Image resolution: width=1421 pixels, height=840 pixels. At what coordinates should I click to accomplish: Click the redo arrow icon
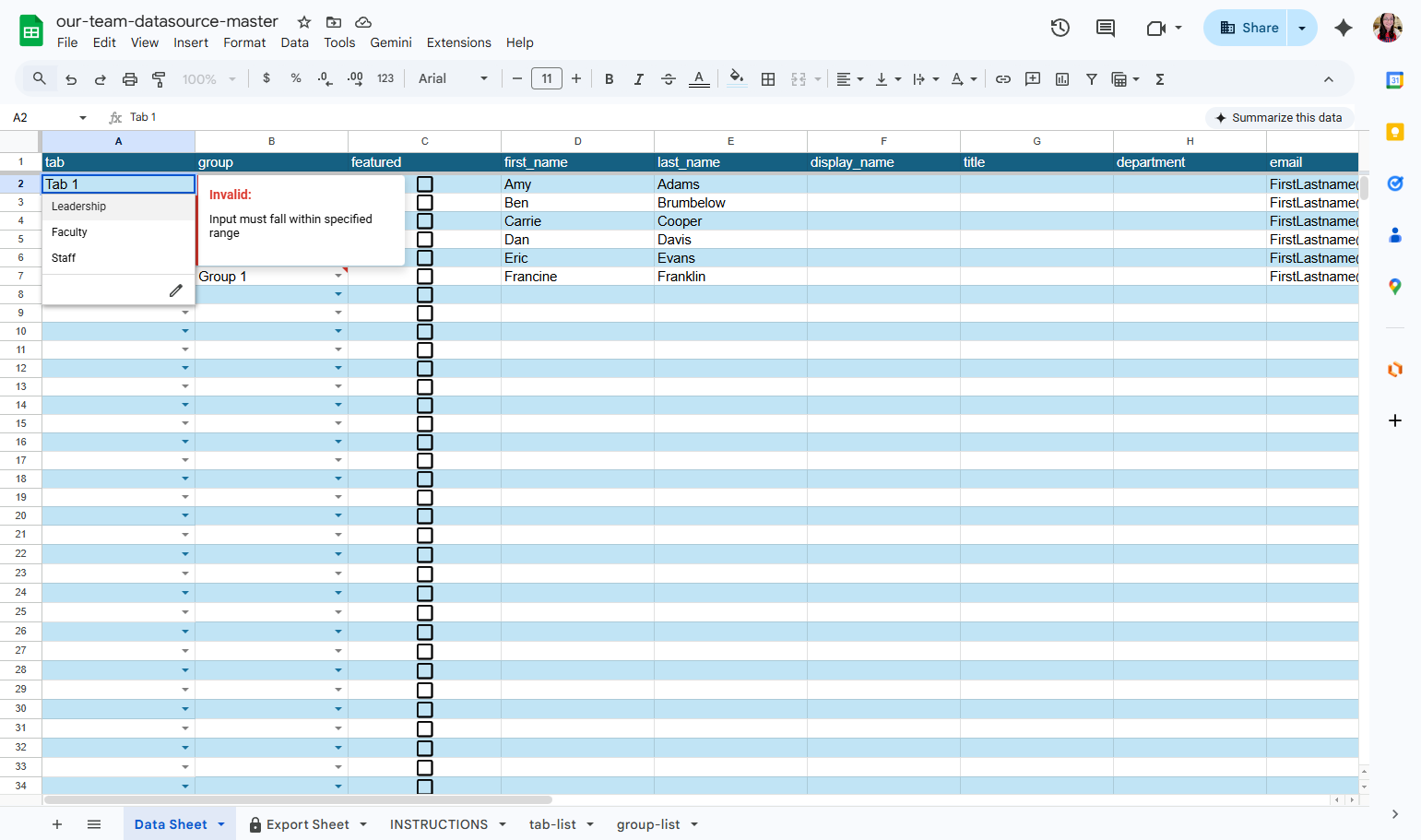tap(101, 79)
